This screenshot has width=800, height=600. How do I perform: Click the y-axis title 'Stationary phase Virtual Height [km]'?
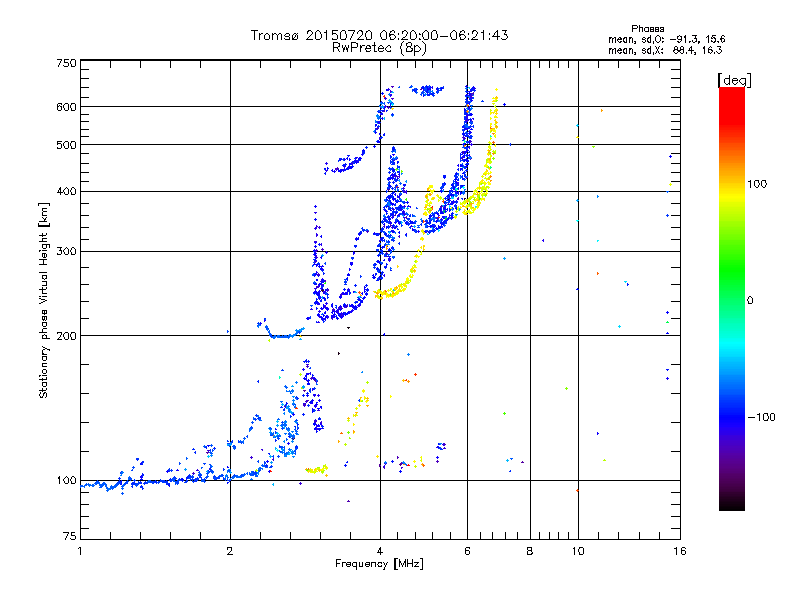tap(44, 300)
